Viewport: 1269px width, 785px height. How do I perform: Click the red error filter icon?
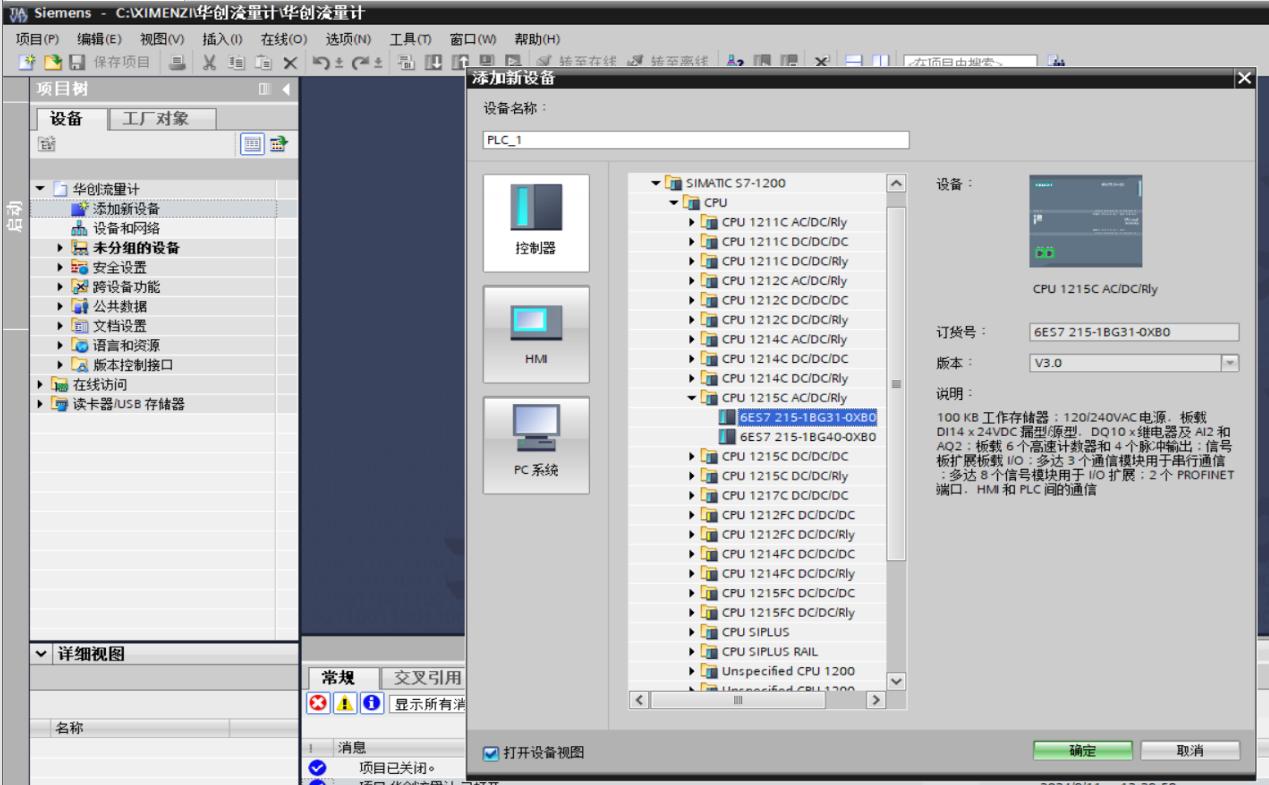(316, 702)
